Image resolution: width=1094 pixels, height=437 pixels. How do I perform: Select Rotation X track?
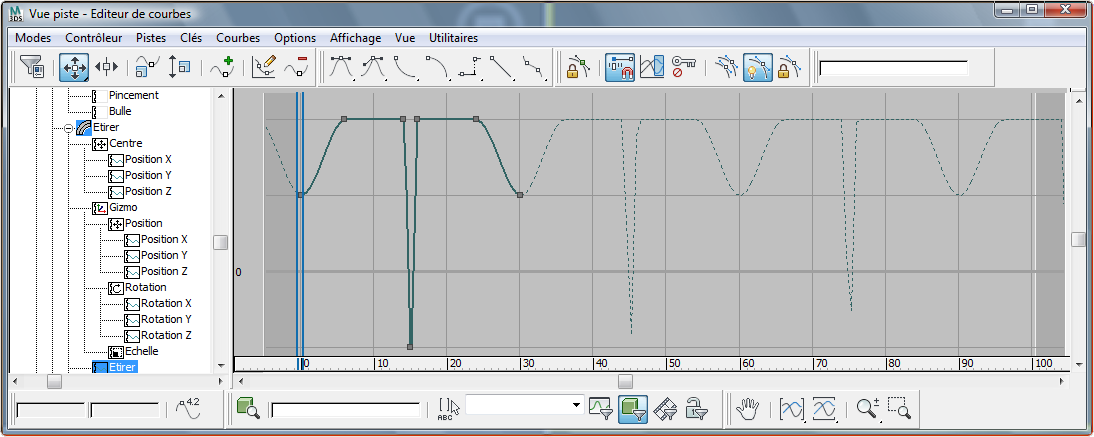pyautogui.click(x=167, y=304)
